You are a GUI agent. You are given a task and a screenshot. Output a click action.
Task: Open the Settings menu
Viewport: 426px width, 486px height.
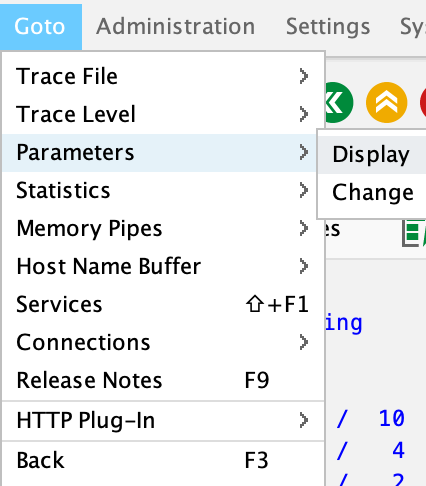pos(328,26)
